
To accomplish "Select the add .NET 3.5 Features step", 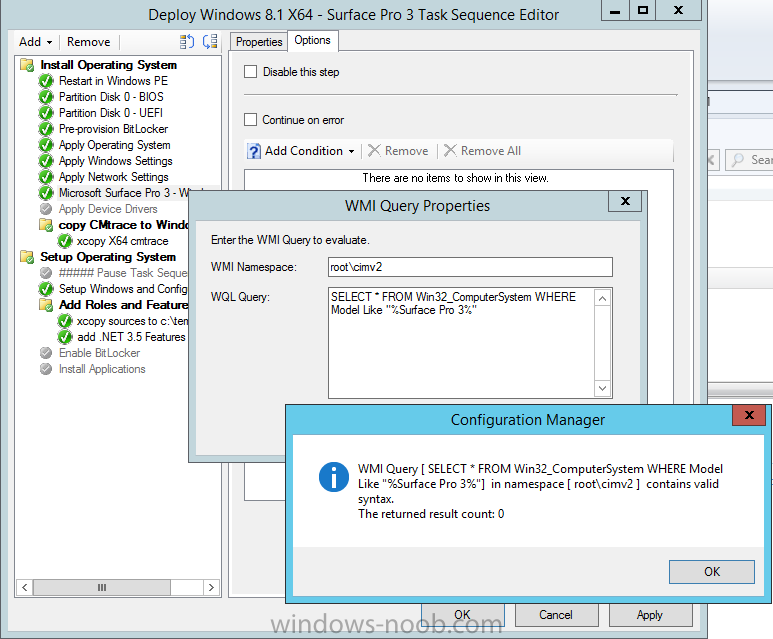I will coord(131,337).
